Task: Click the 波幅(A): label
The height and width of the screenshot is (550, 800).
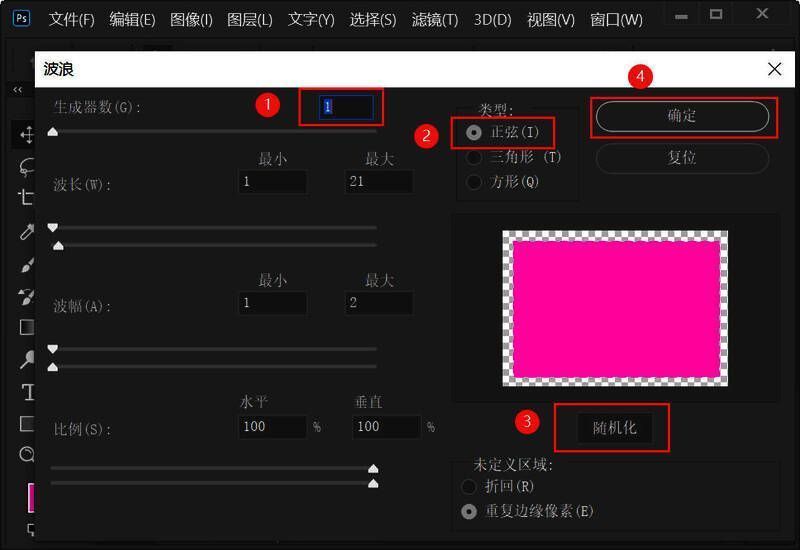Action: (82, 306)
